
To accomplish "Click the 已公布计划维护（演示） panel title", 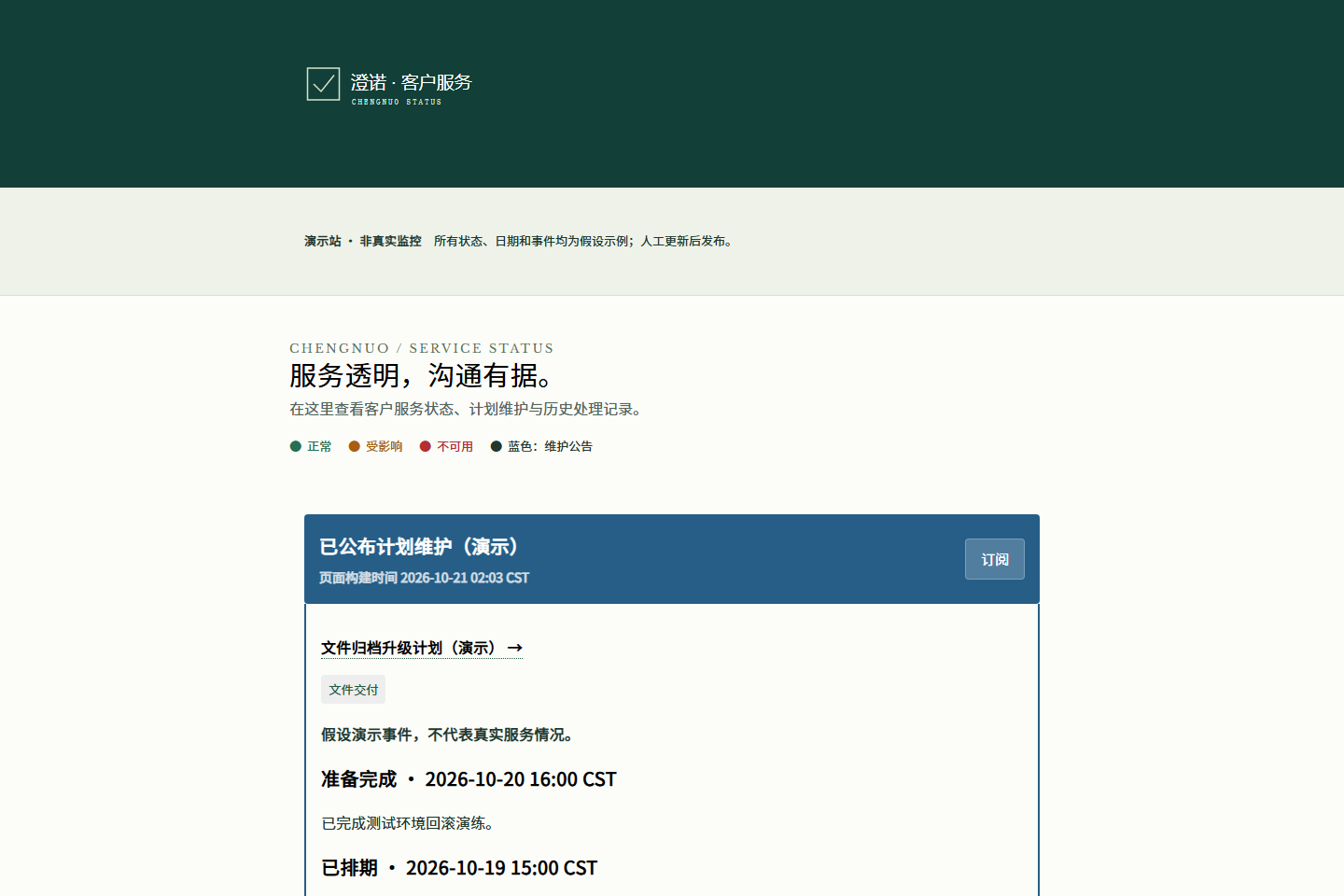I will pos(420,547).
